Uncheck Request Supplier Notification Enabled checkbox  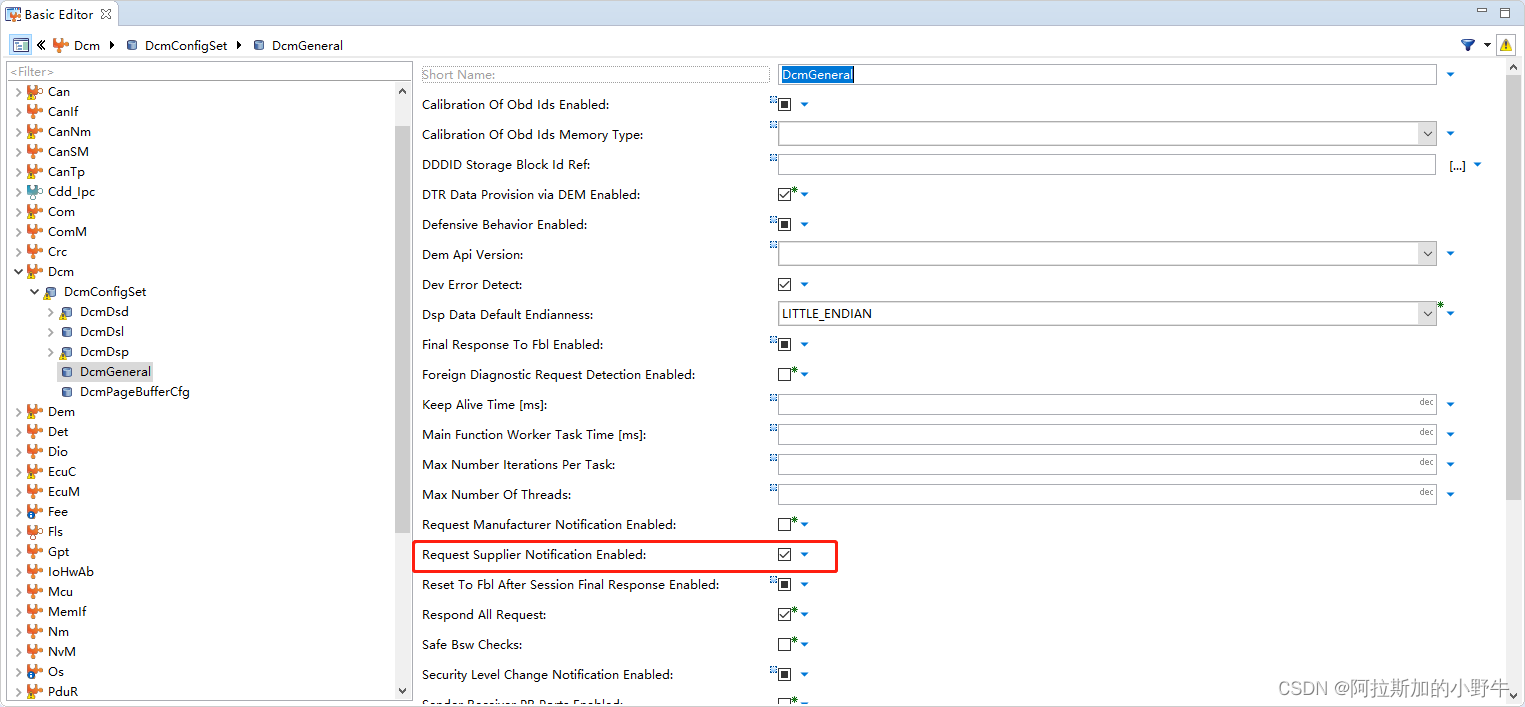[784, 555]
